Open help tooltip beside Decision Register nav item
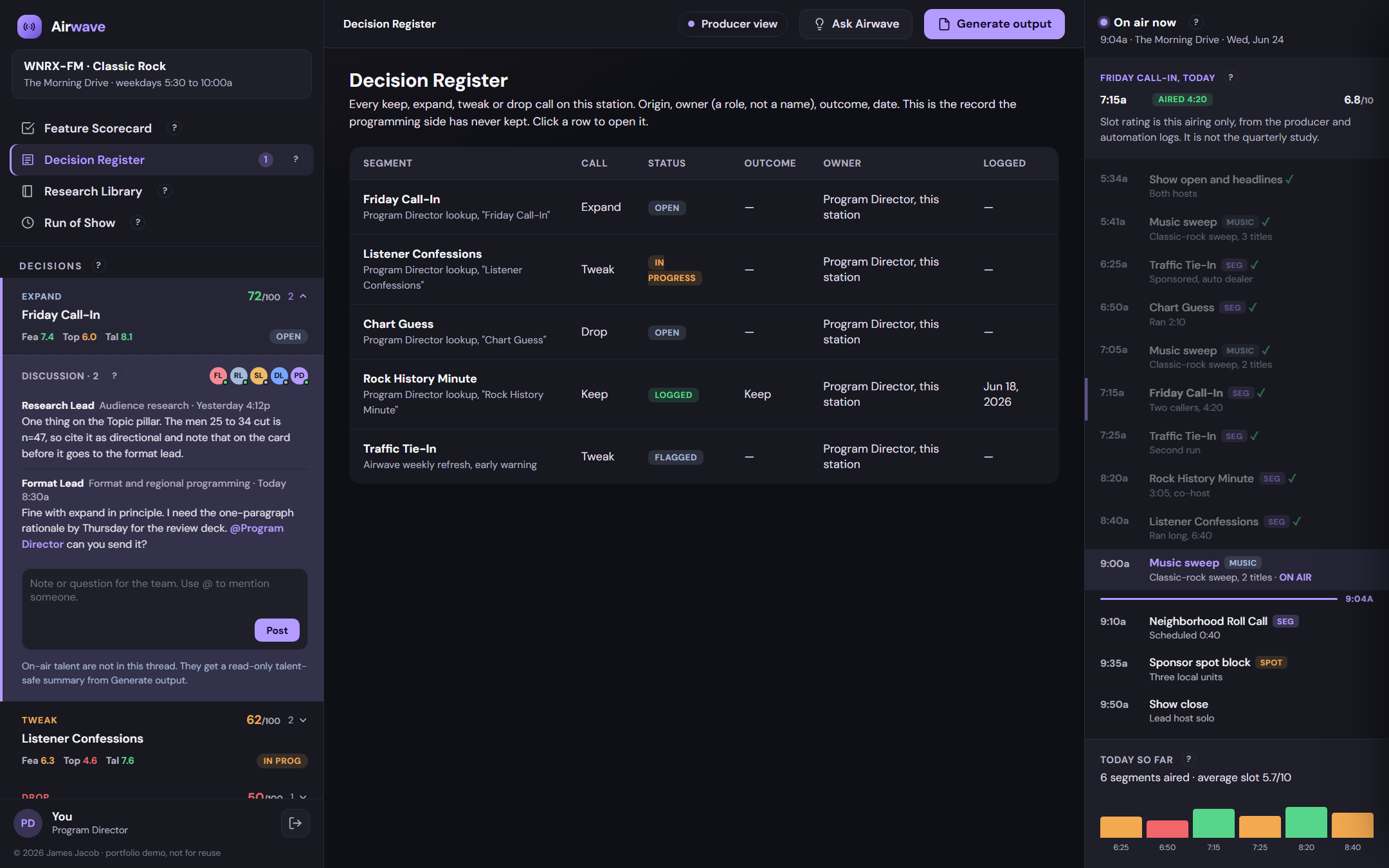The width and height of the screenshot is (1389, 868). [296, 159]
